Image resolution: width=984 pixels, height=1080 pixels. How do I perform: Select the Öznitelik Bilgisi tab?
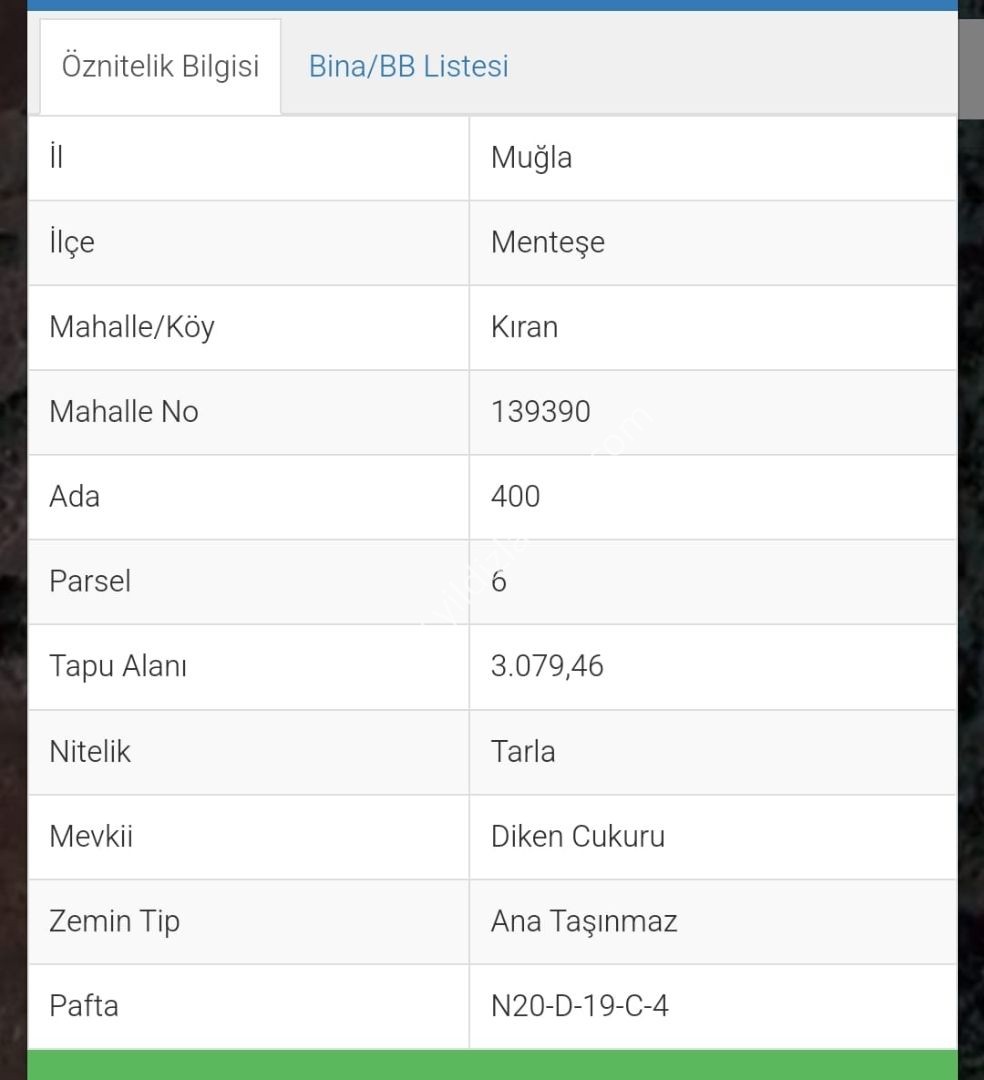pos(160,67)
